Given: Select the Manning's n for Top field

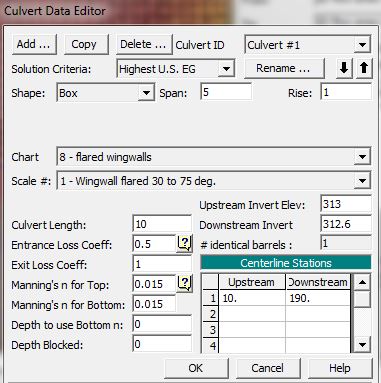Looking at the screenshot, I should [x=154, y=284].
